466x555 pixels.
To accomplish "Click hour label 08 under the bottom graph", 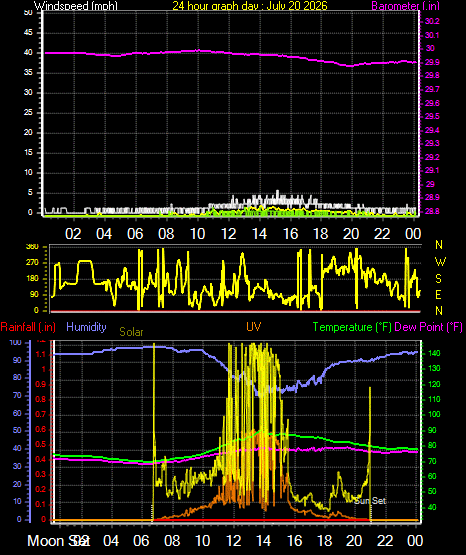I will 172,541.
